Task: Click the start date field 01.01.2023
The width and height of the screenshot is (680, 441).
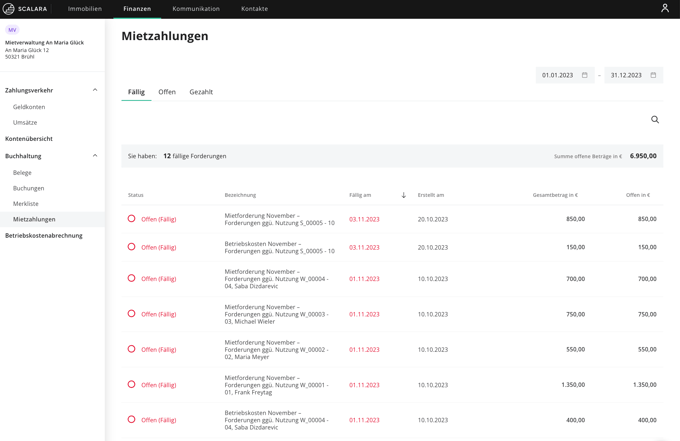Action: (565, 75)
